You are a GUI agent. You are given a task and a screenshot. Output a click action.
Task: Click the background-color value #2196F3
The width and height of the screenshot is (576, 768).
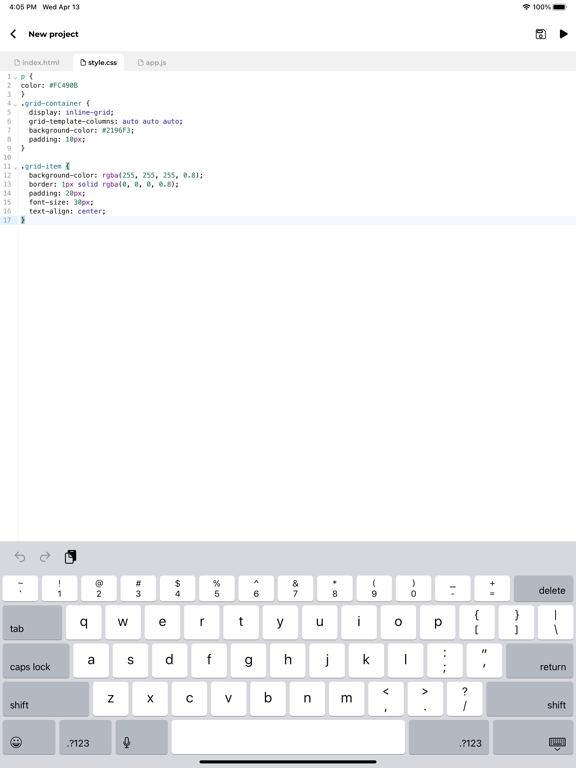coord(118,130)
